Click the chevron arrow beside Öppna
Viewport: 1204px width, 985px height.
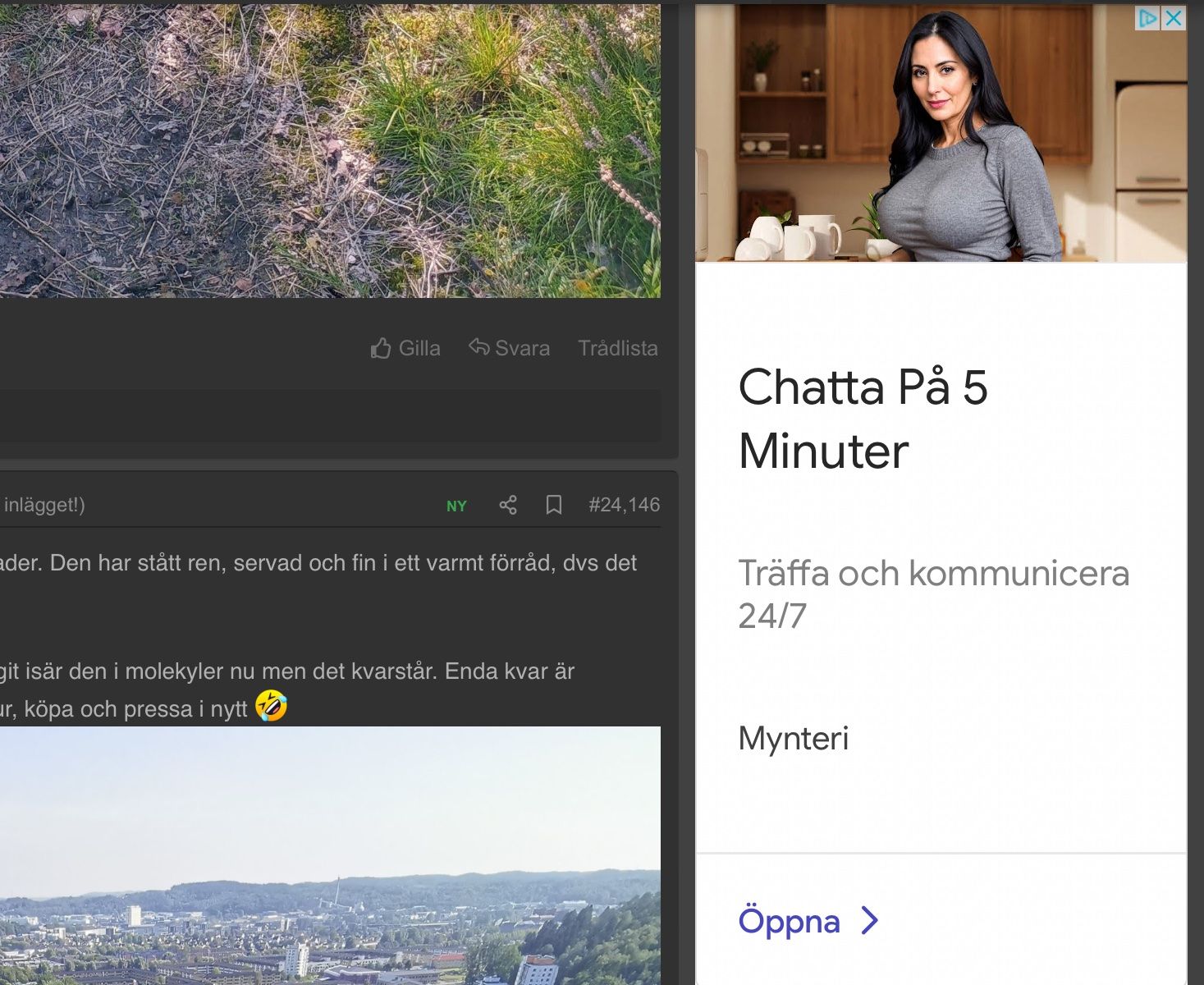pos(870,921)
